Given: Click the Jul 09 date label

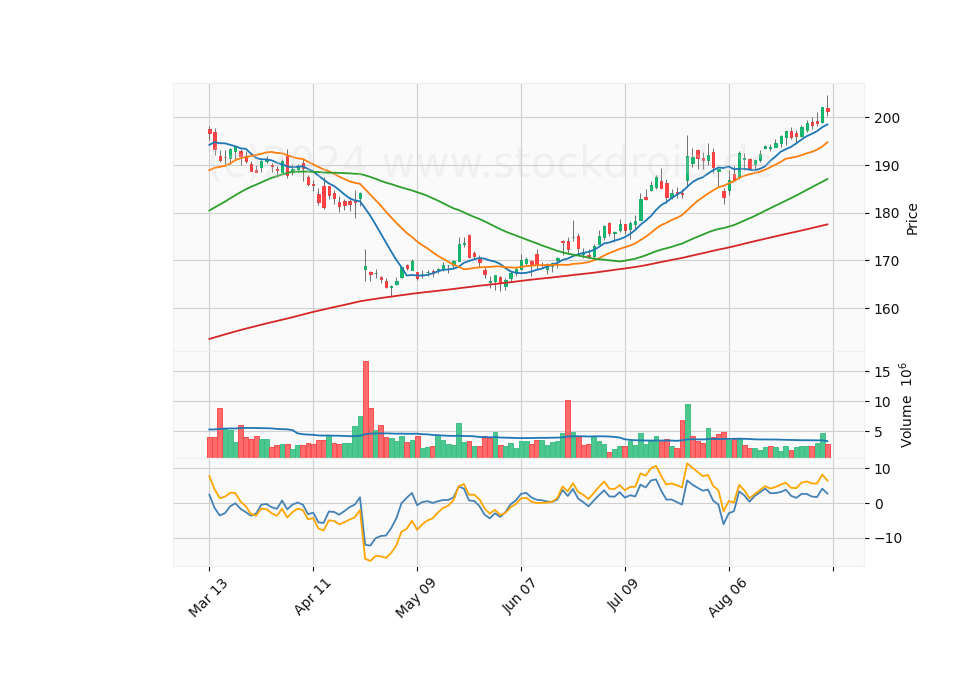Looking at the screenshot, I should [x=624, y=596].
